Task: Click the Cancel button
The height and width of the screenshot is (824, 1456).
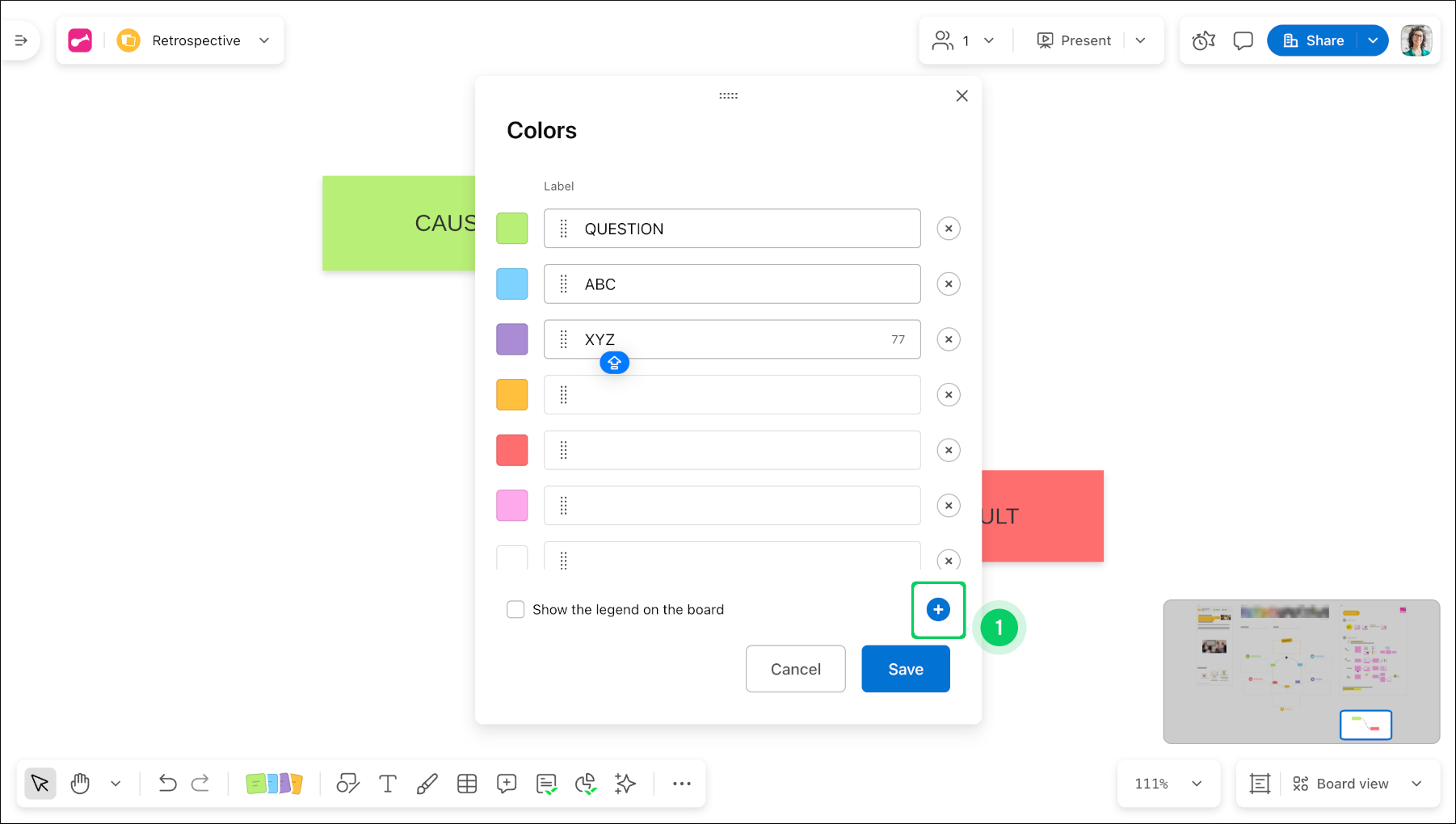Action: [795, 669]
